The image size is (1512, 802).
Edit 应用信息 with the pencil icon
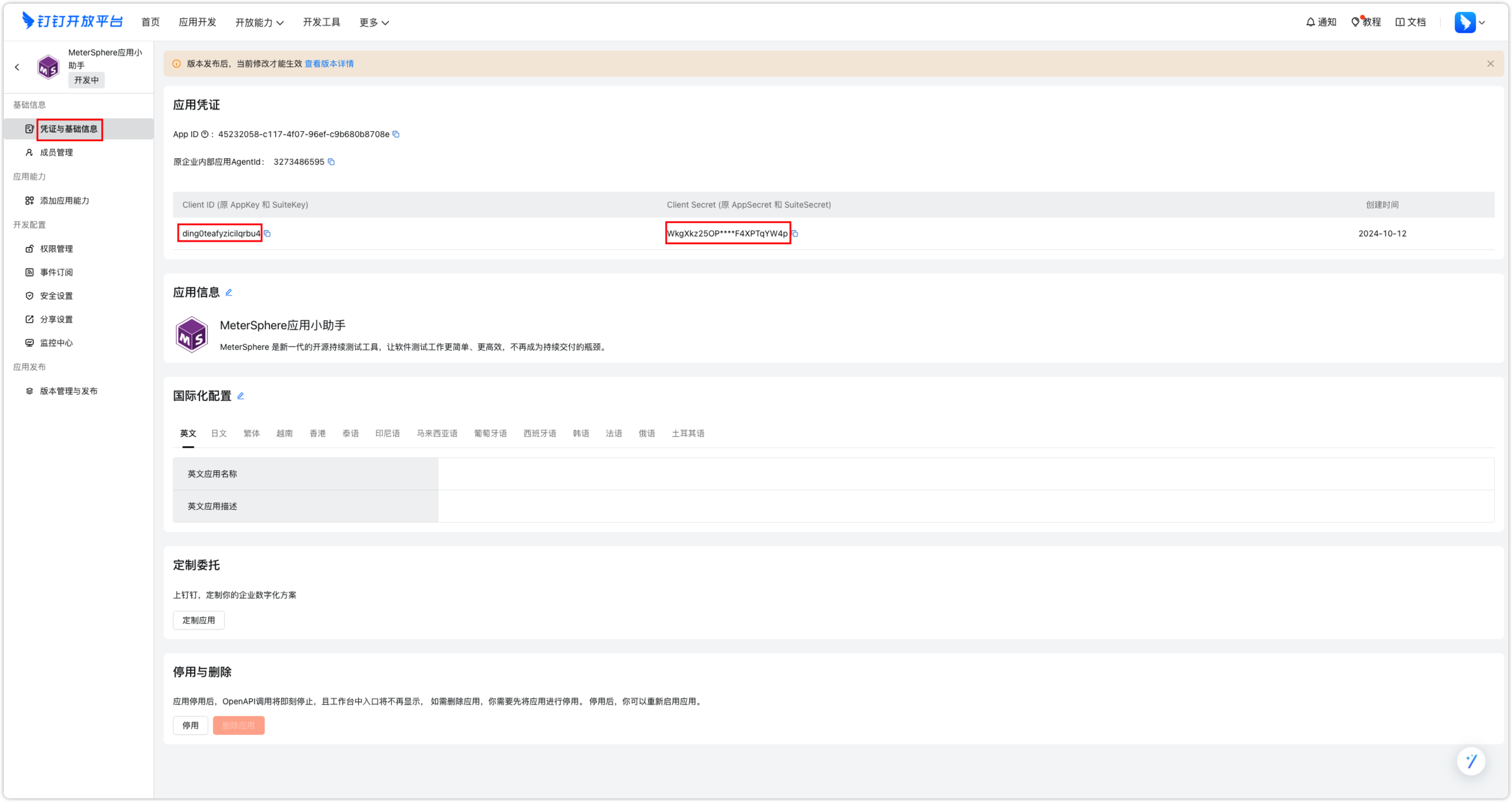(x=229, y=292)
